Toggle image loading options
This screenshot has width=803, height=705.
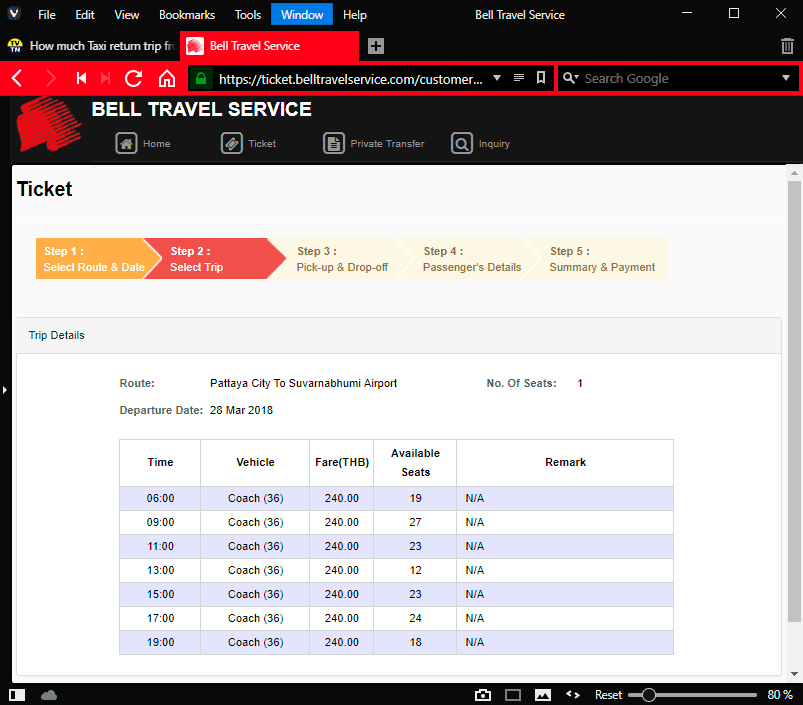click(543, 695)
